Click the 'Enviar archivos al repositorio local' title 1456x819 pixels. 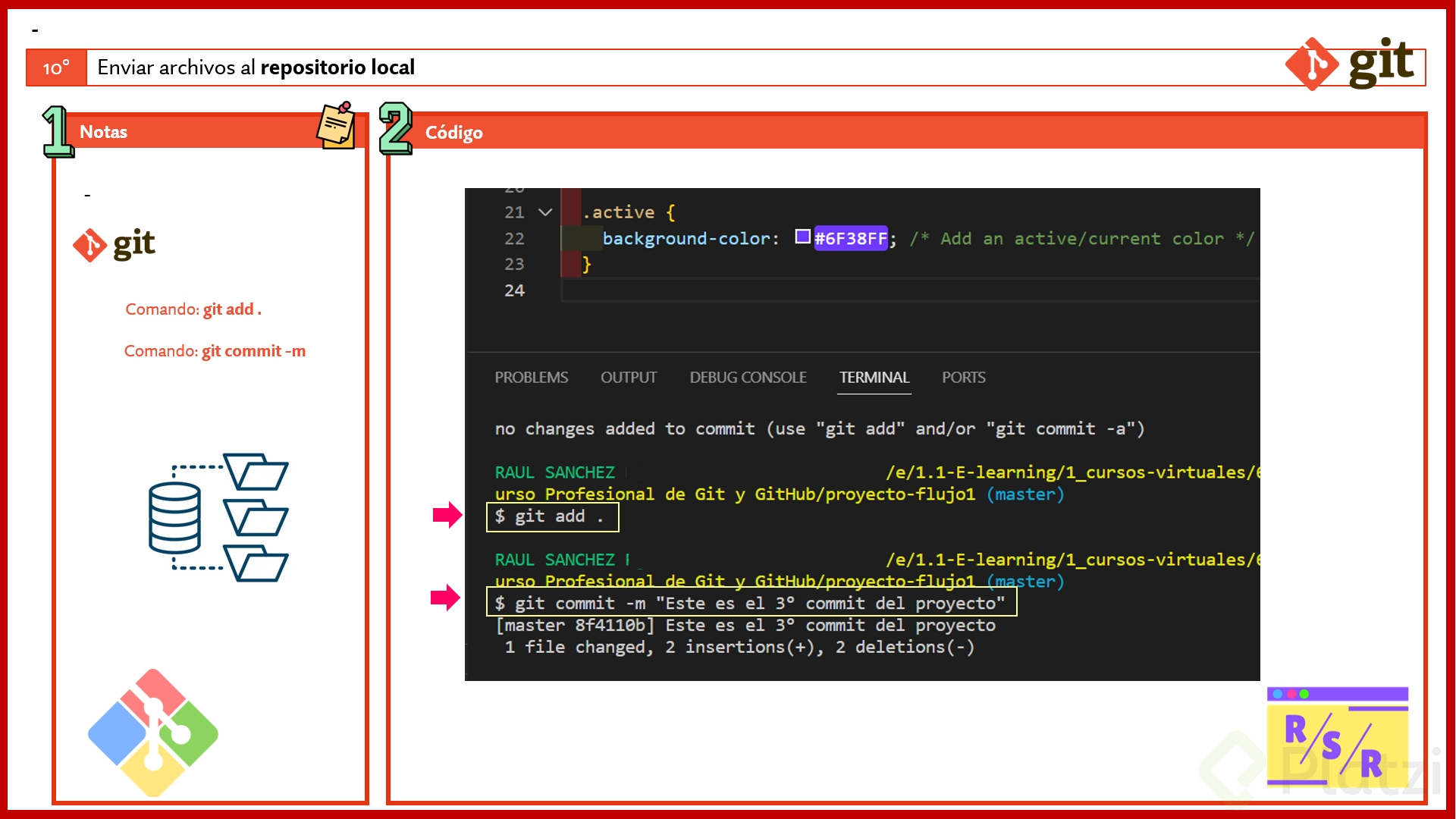tap(256, 67)
